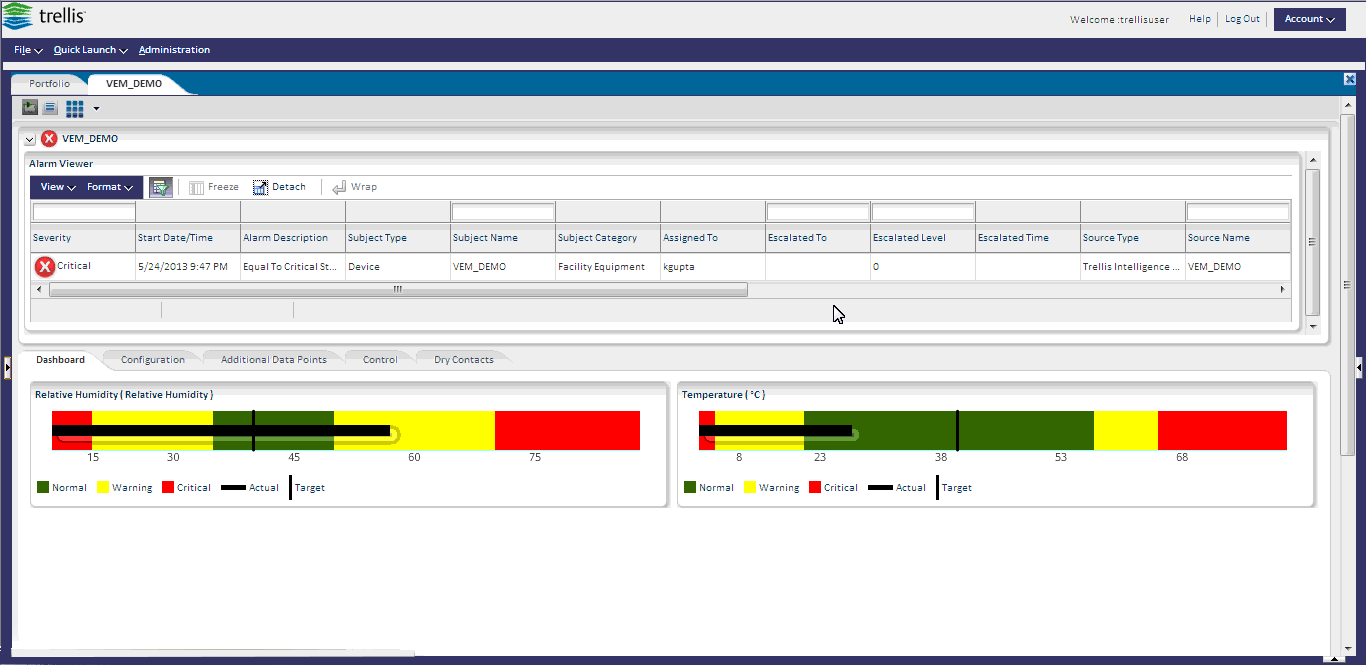Open the Format dropdown in Alarm Viewer
Image resolution: width=1366 pixels, height=665 pixels.
click(x=110, y=187)
